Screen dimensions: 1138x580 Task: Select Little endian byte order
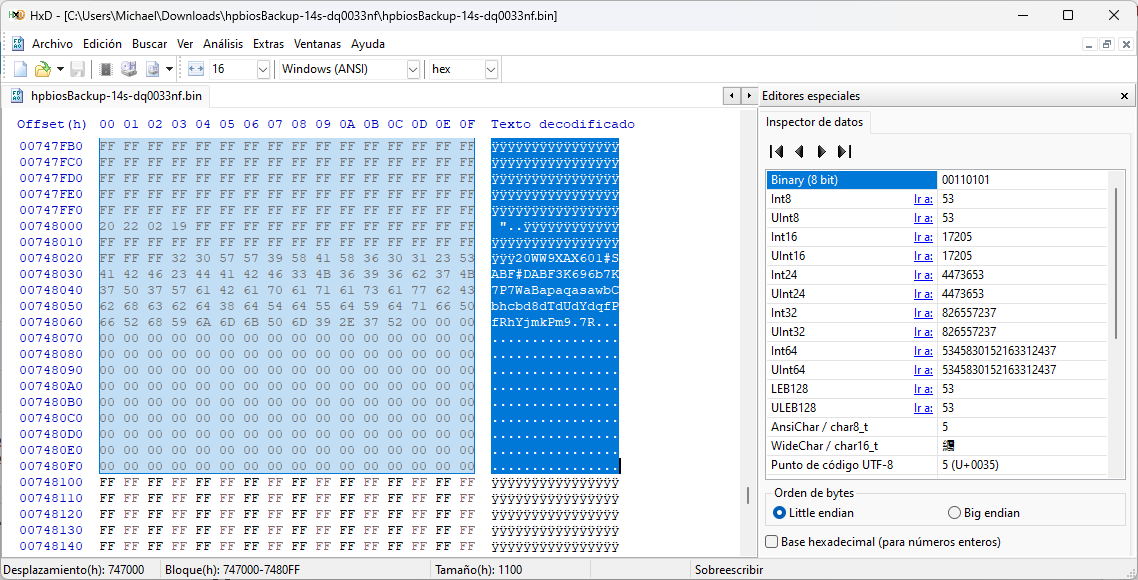tap(781, 513)
